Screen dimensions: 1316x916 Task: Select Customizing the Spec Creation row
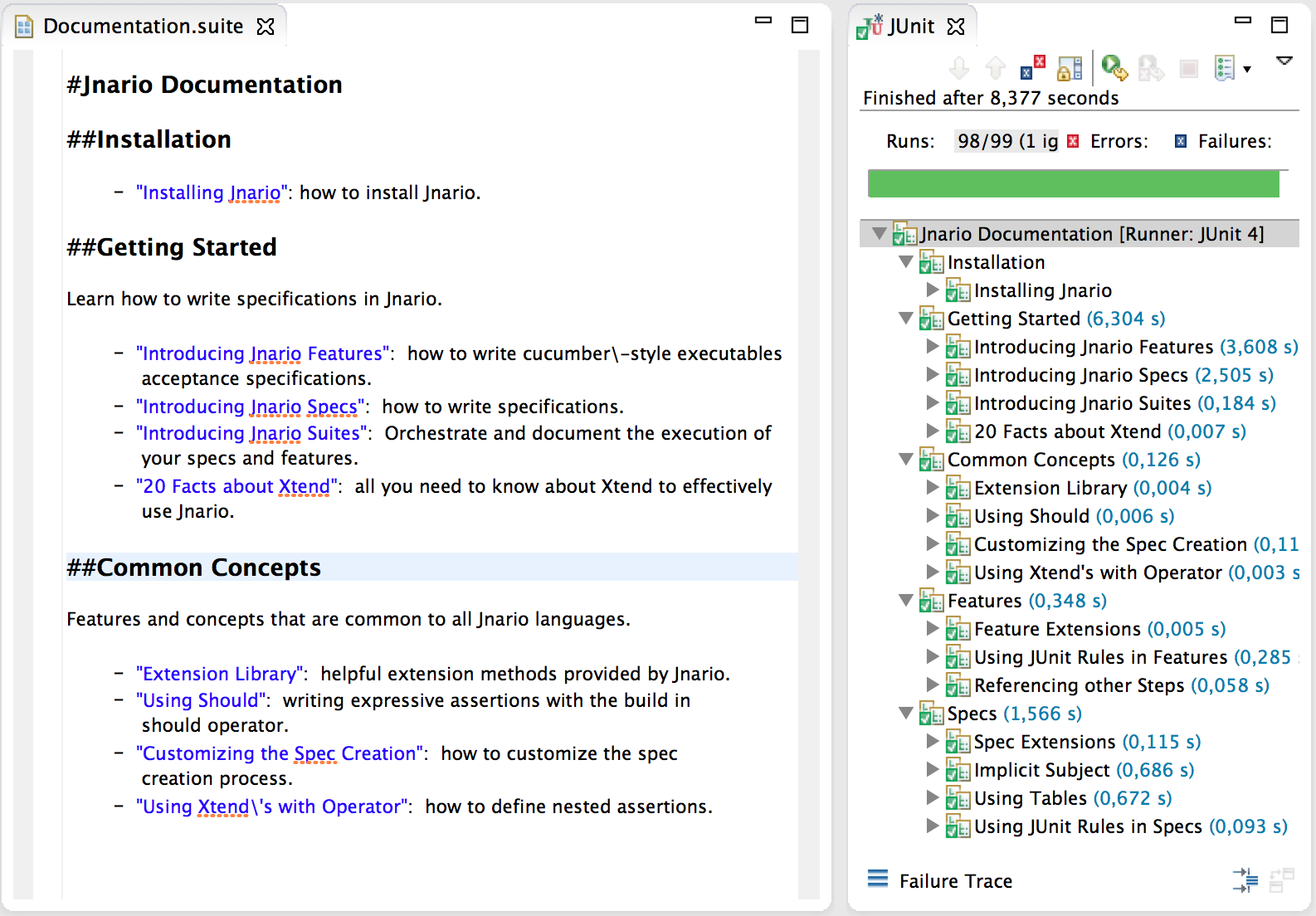click(1080, 544)
